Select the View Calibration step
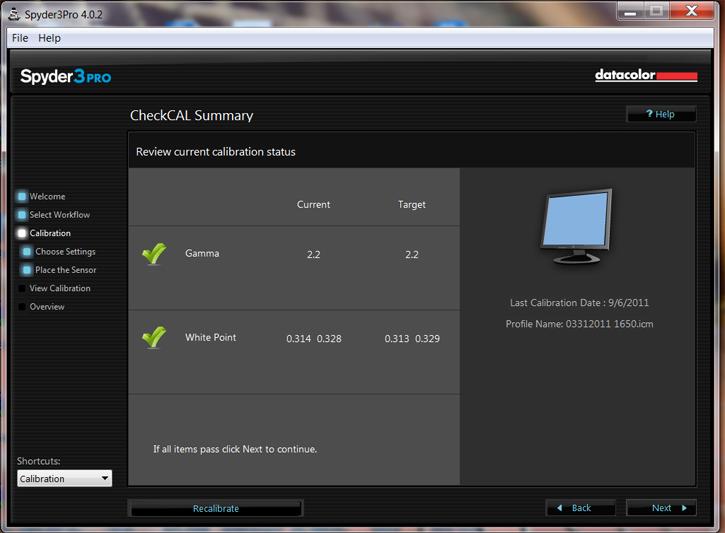725x533 pixels. [60, 288]
